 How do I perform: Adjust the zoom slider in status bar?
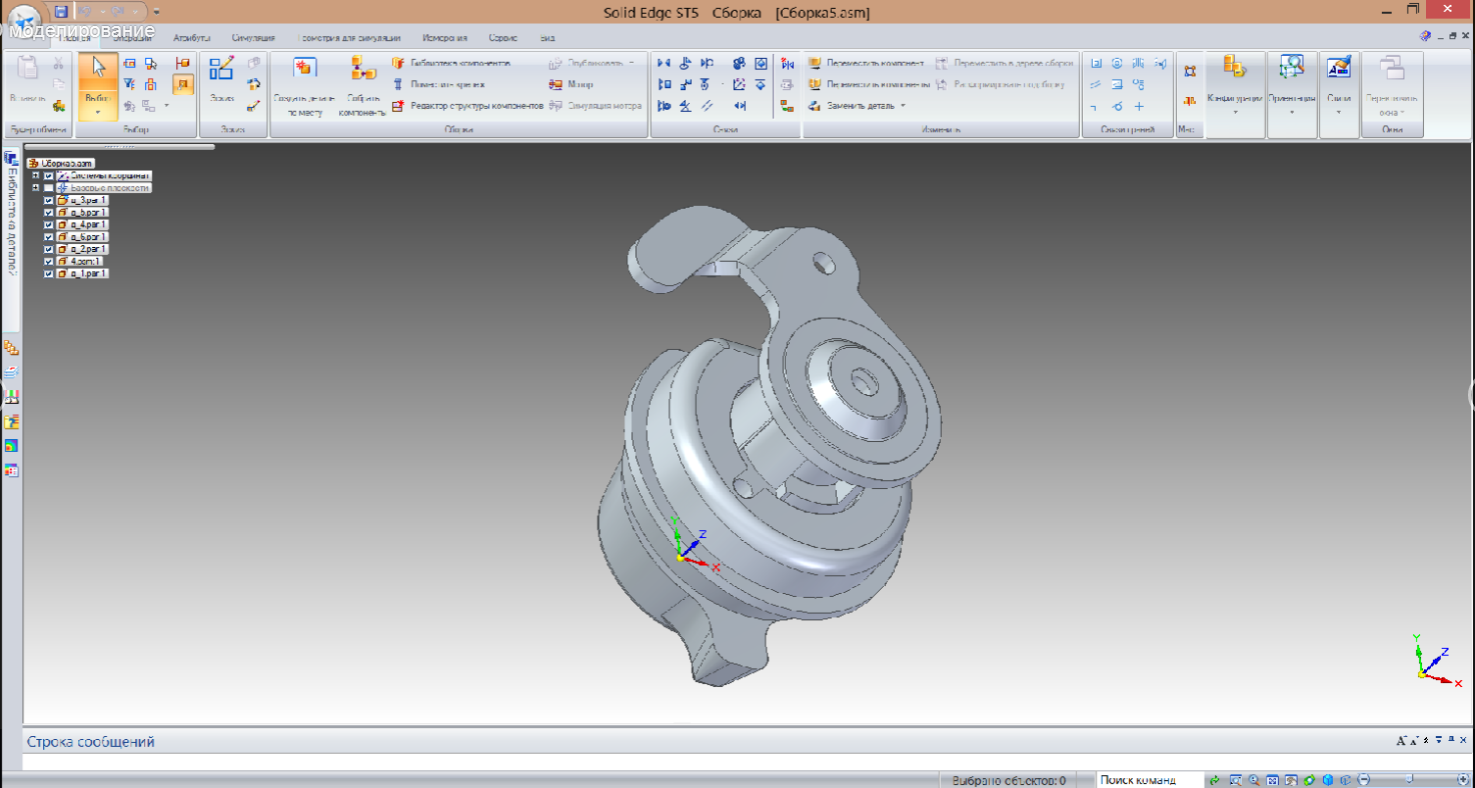(1410, 779)
